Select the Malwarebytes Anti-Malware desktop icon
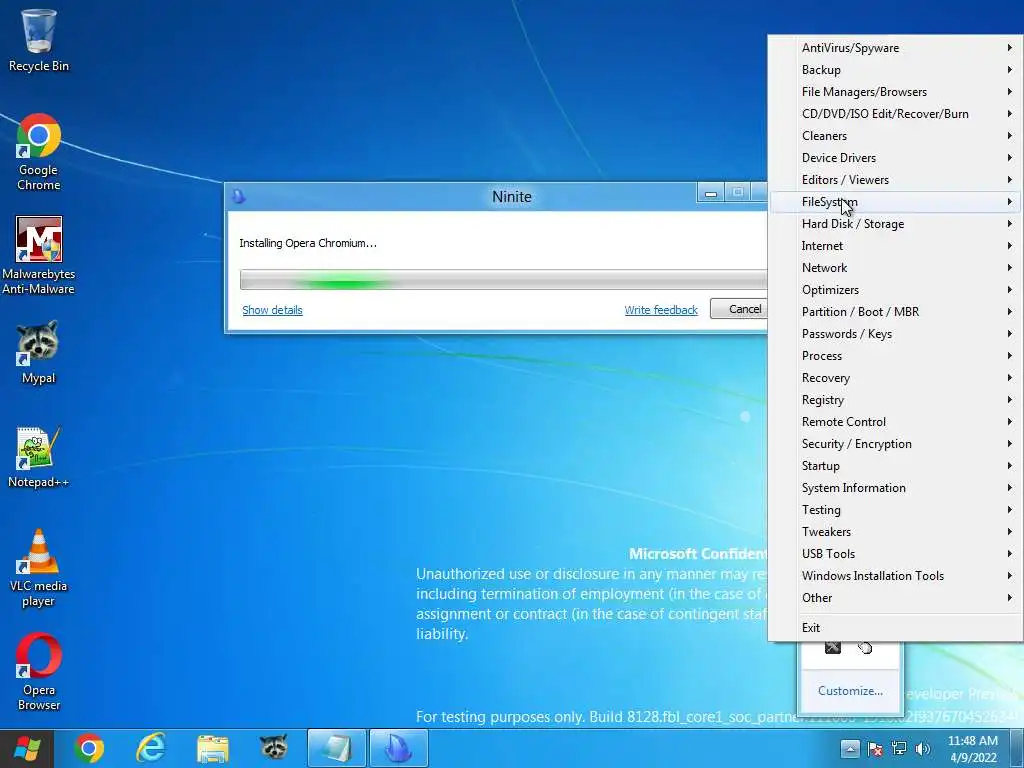The image size is (1024, 768). pos(39,255)
